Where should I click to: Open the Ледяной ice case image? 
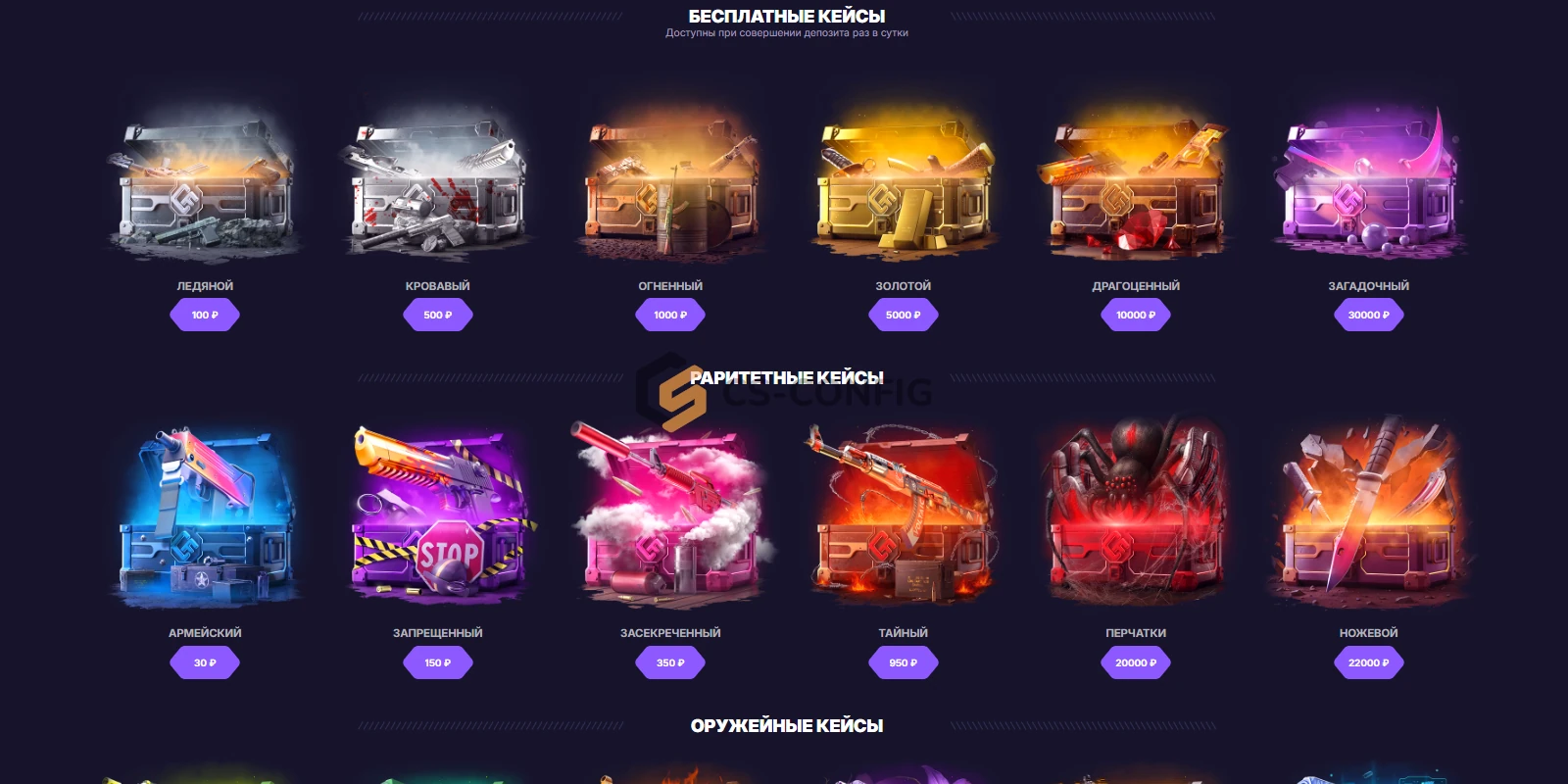click(205, 184)
